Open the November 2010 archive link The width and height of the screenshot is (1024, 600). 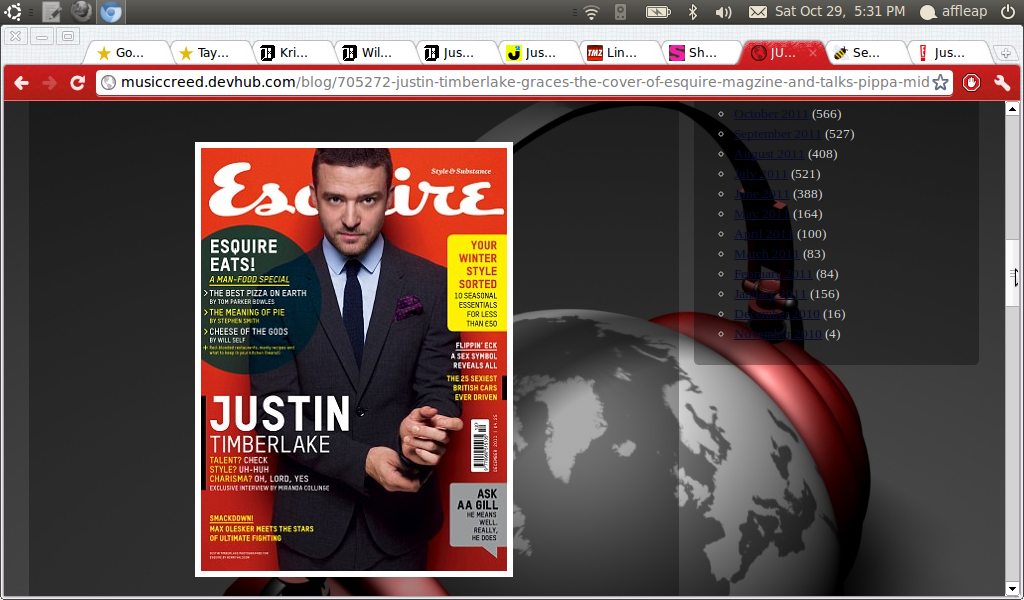778,334
